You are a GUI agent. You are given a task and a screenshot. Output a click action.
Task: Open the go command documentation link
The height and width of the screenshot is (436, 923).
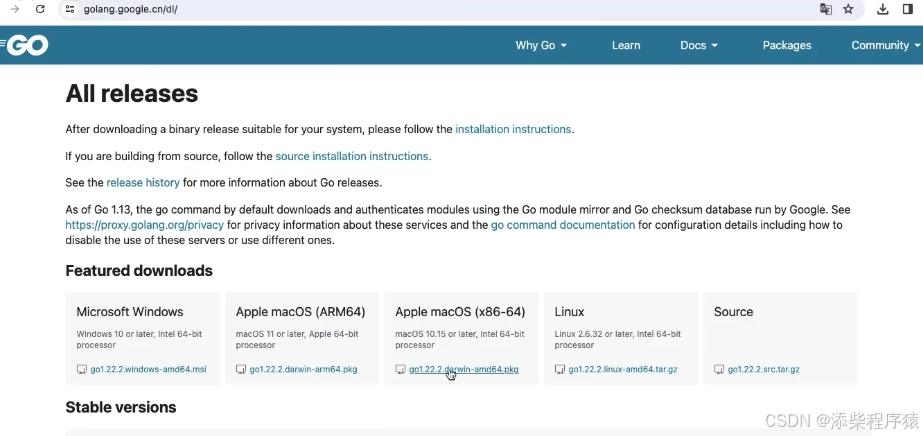pos(563,225)
